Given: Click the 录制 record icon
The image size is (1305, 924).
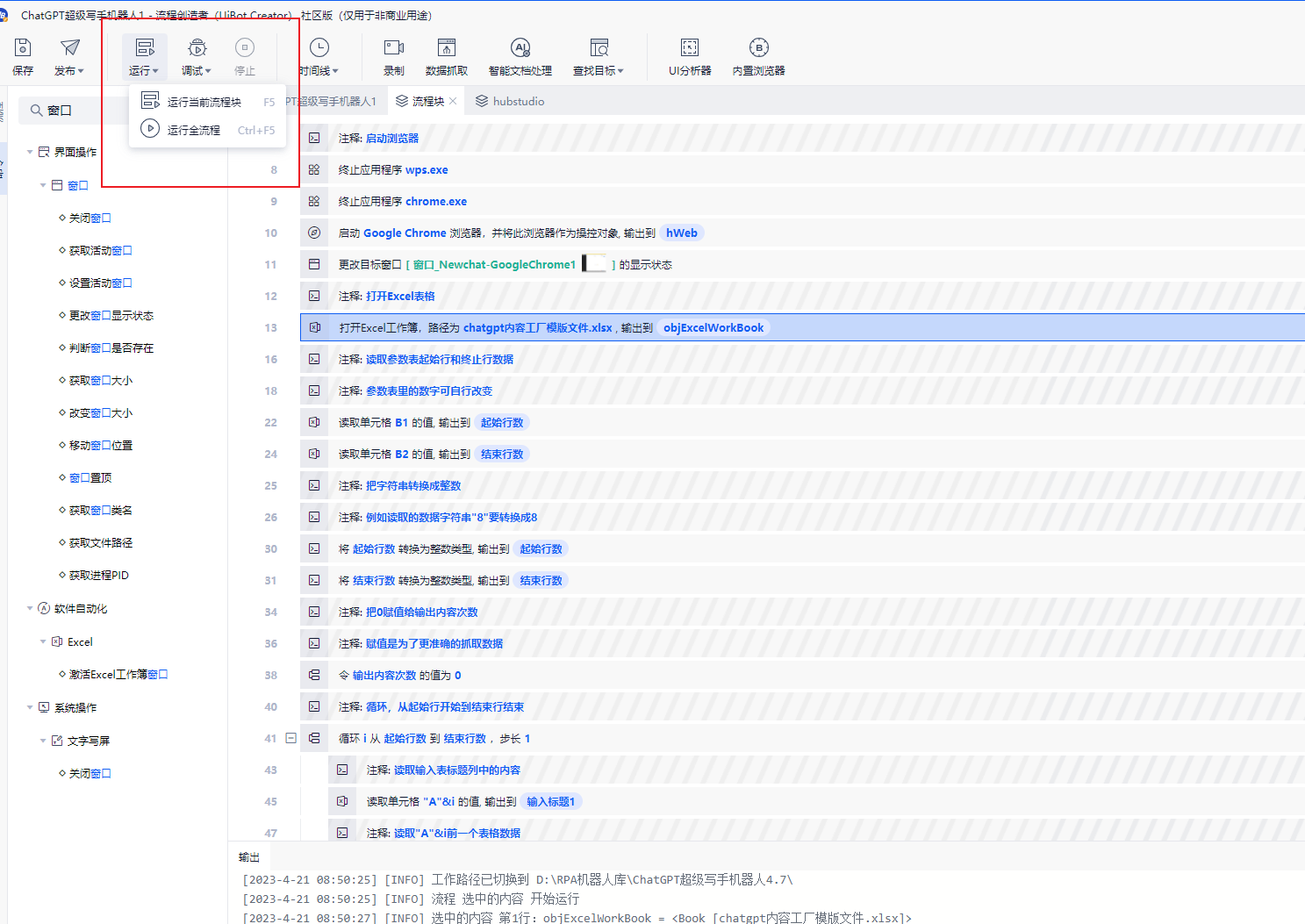Looking at the screenshot, I should [394, 47].
